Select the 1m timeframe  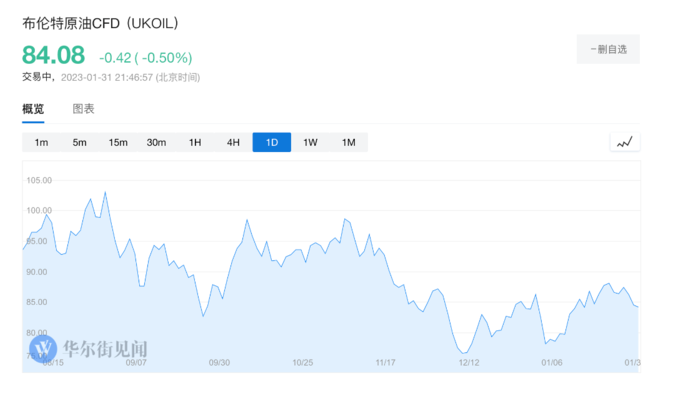[x=41, y=142]
